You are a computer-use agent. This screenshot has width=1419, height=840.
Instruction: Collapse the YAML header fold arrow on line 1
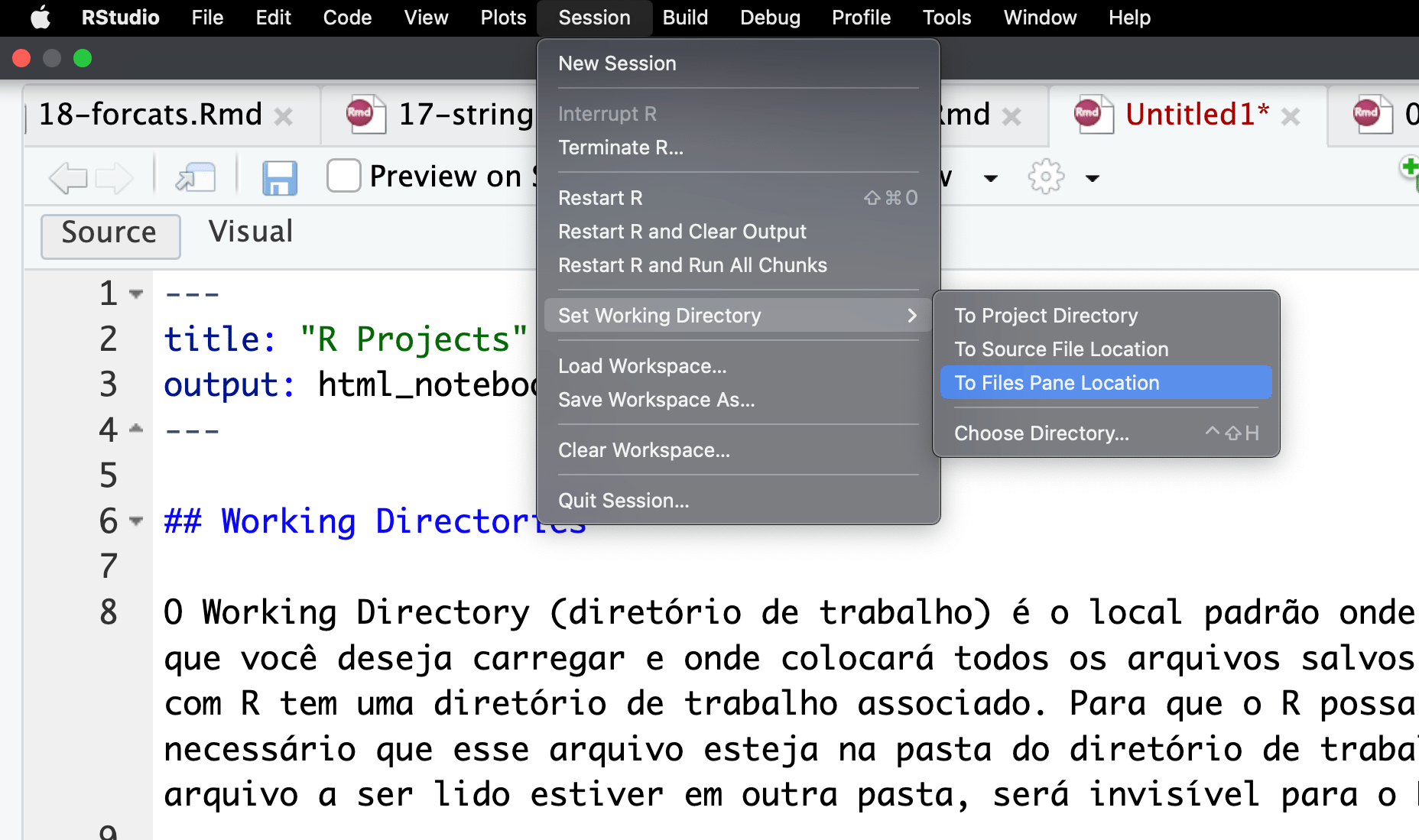136,294
